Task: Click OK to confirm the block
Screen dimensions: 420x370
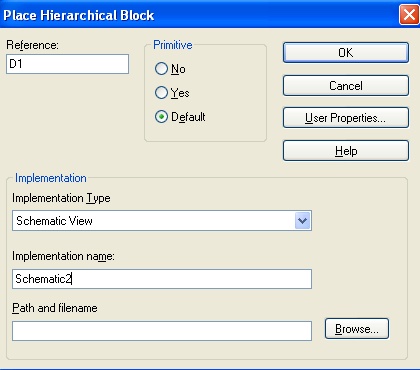Action: [346, 52]
